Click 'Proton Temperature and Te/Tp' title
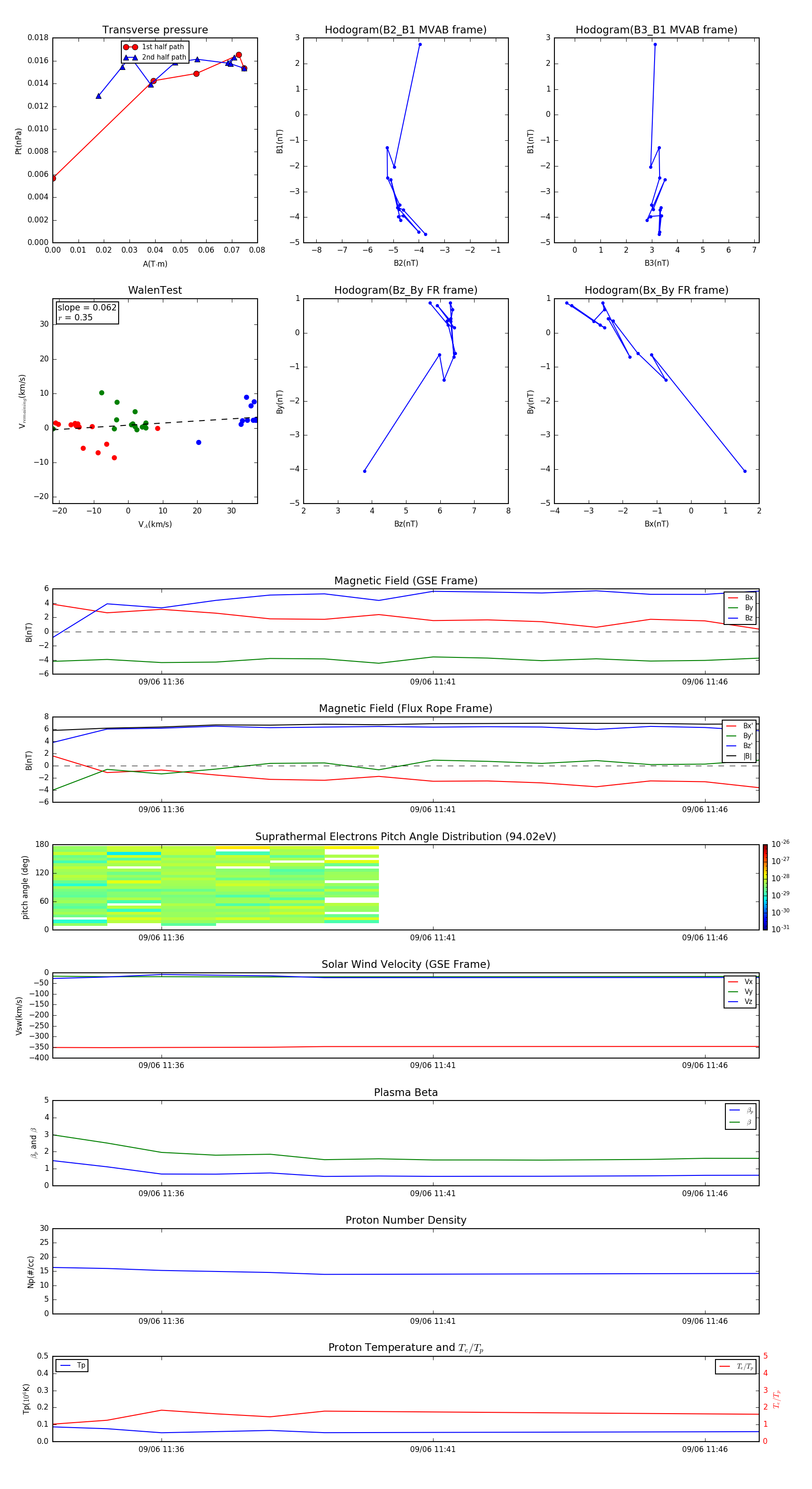 click(406, 1349)
